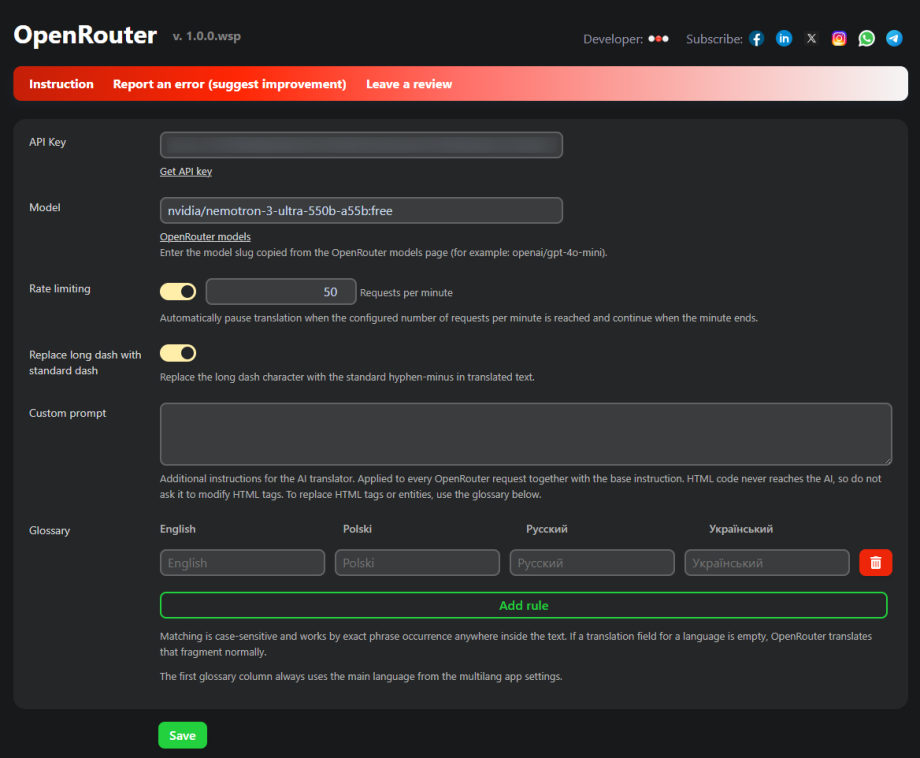This screenshot has height=758, width=920.
Task: Click the developer three-dot logo
Action: (658, 39)
